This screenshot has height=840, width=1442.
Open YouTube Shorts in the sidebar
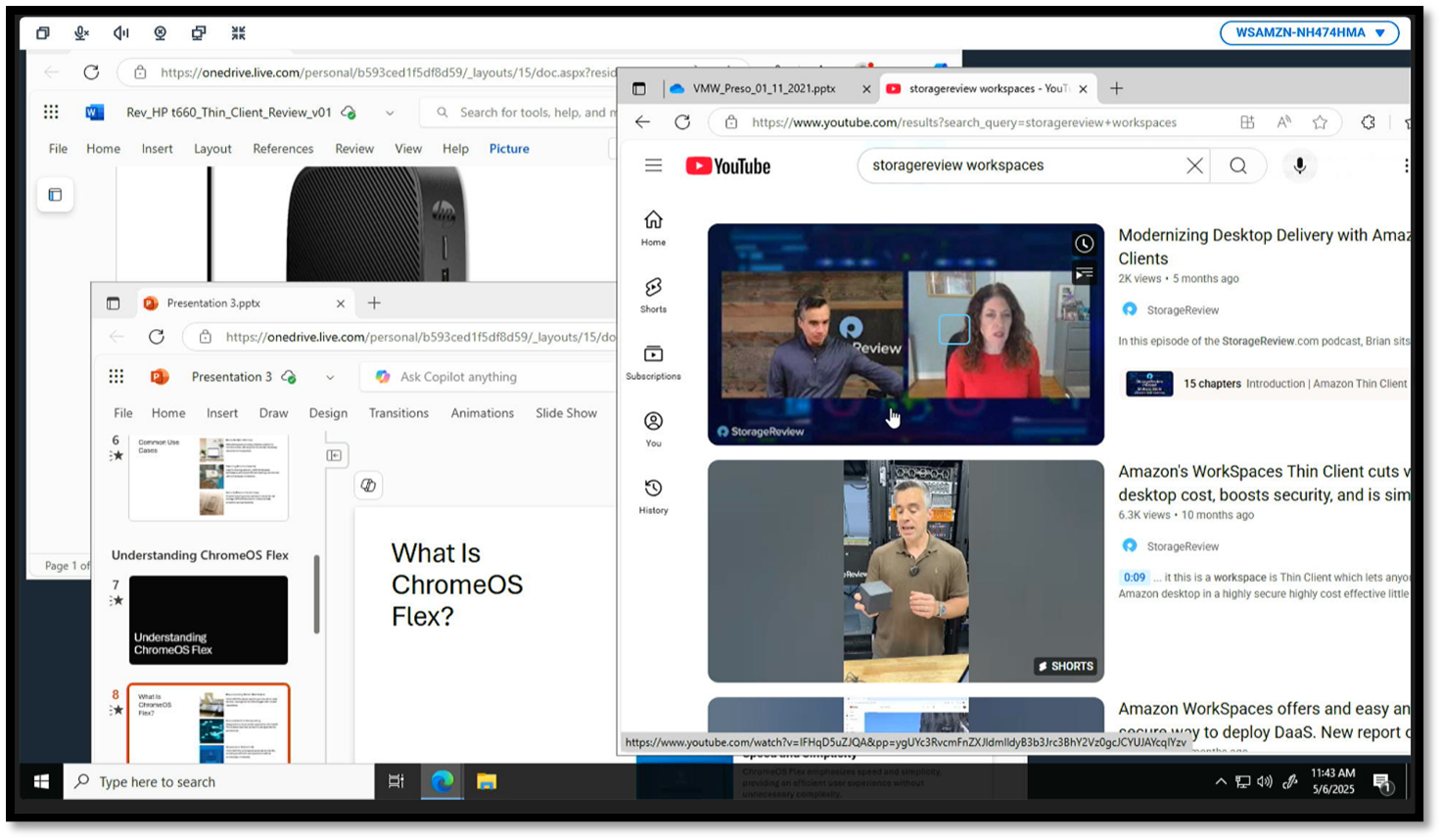(653, 295)
